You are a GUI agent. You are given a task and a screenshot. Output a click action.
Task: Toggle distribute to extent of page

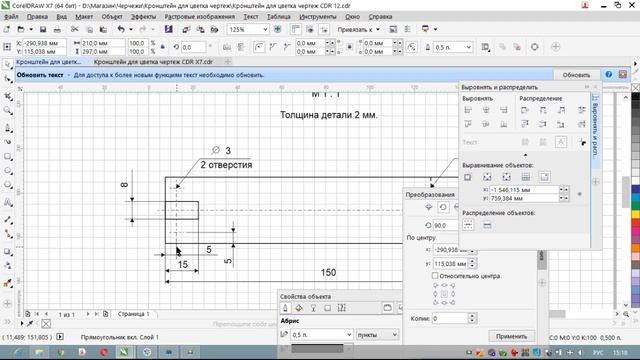point(487,225)
